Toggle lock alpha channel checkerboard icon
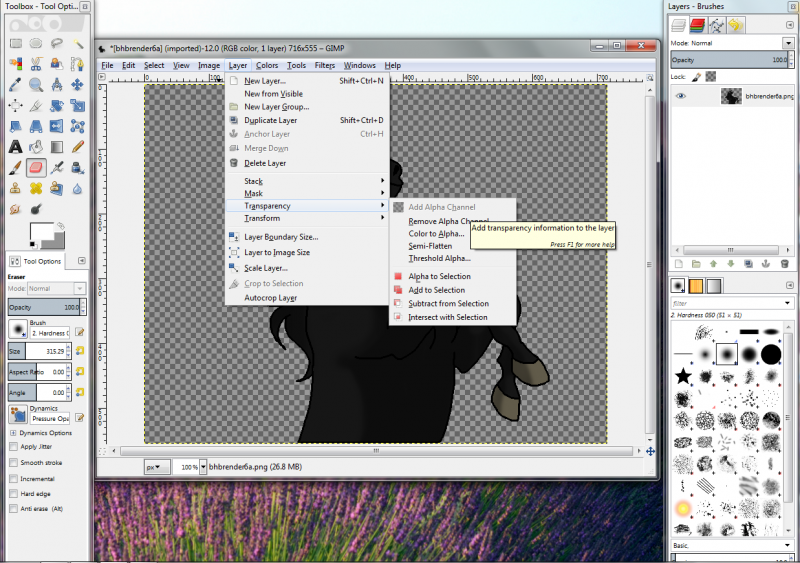This screenshot has width=800, height=563. click(x=711, y=77)
